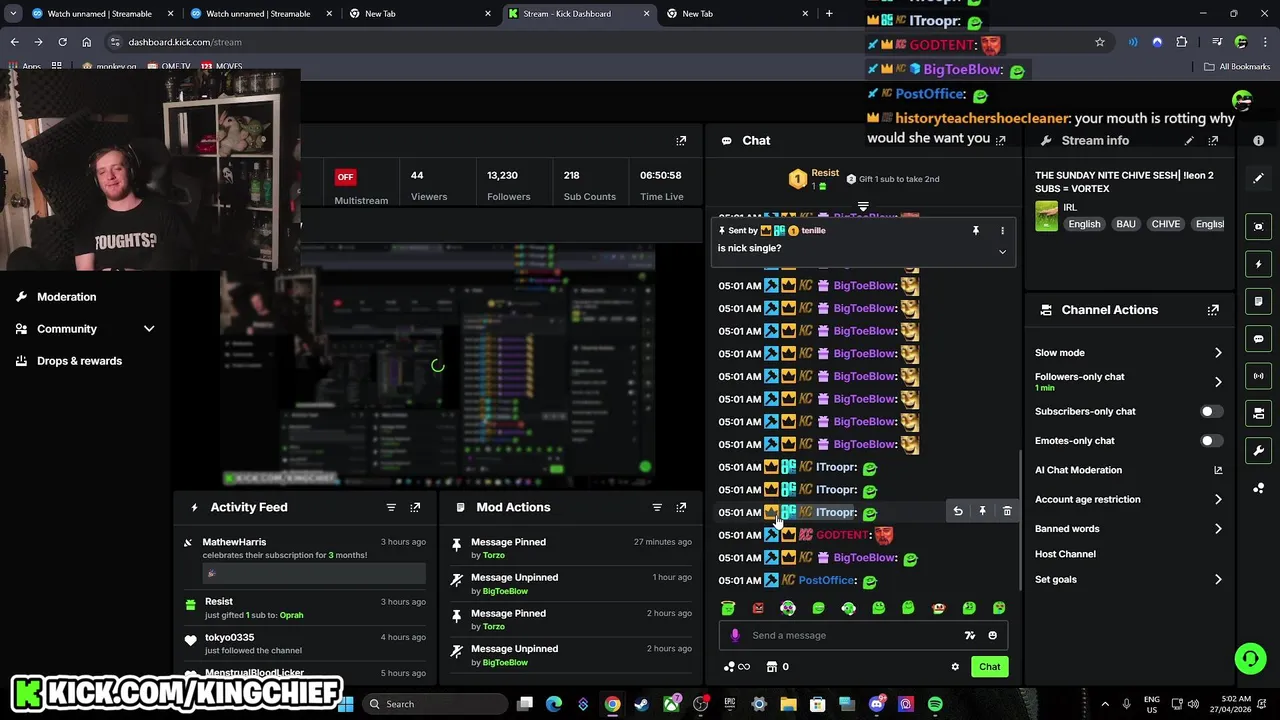Delete the hovered ITroopr chat message
This screenshot has width=1280, height=720.
pos(1007,512)
